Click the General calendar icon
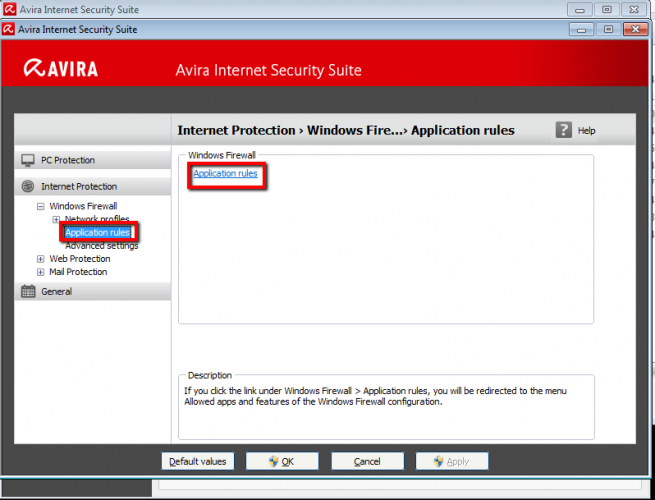 [x=28, y=291]
